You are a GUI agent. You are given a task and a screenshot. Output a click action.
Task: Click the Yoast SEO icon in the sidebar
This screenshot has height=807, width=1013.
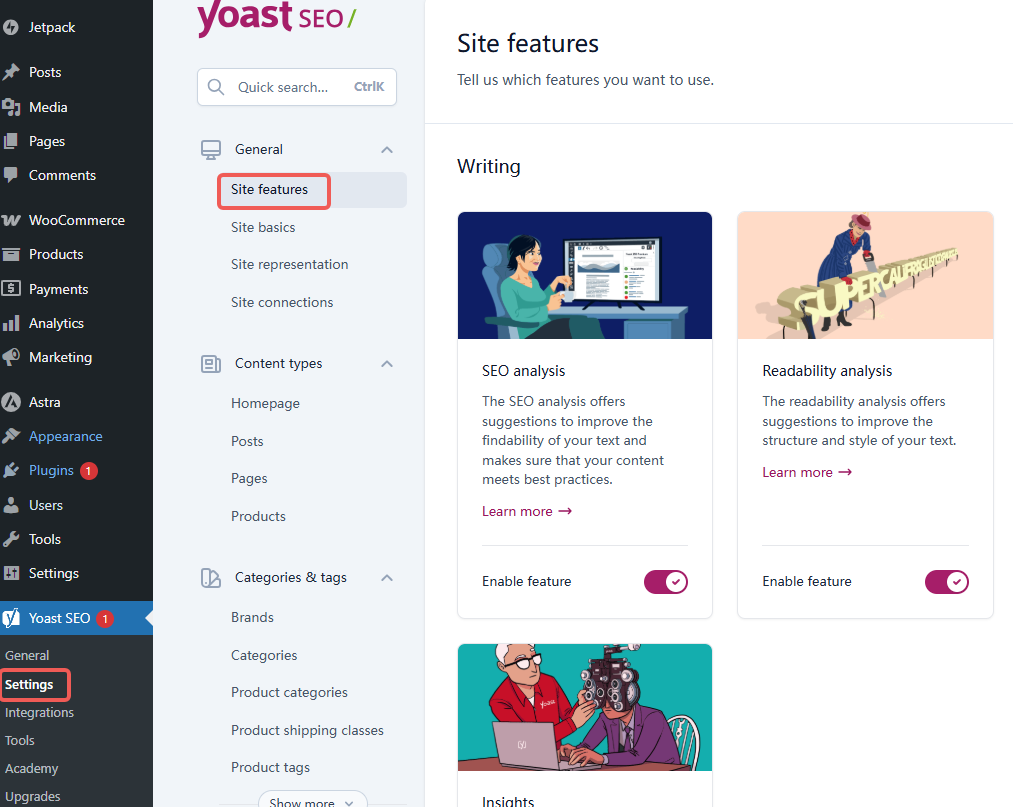(12, 618)
